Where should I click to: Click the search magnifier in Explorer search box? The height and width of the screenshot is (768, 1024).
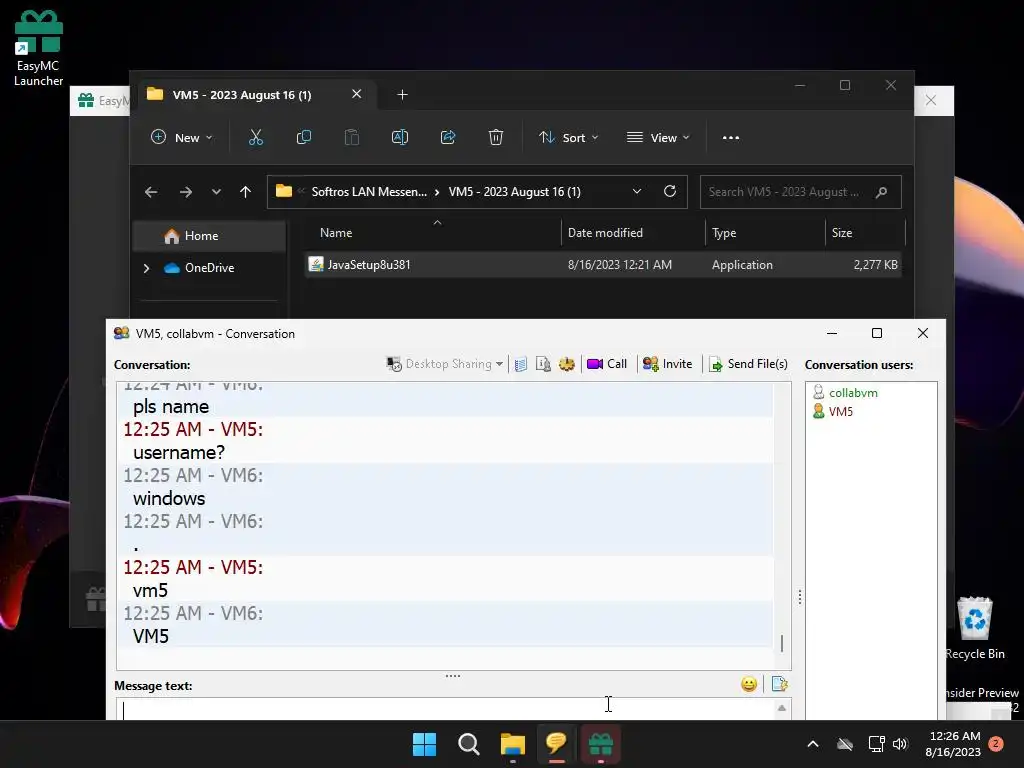pos(881,192)
